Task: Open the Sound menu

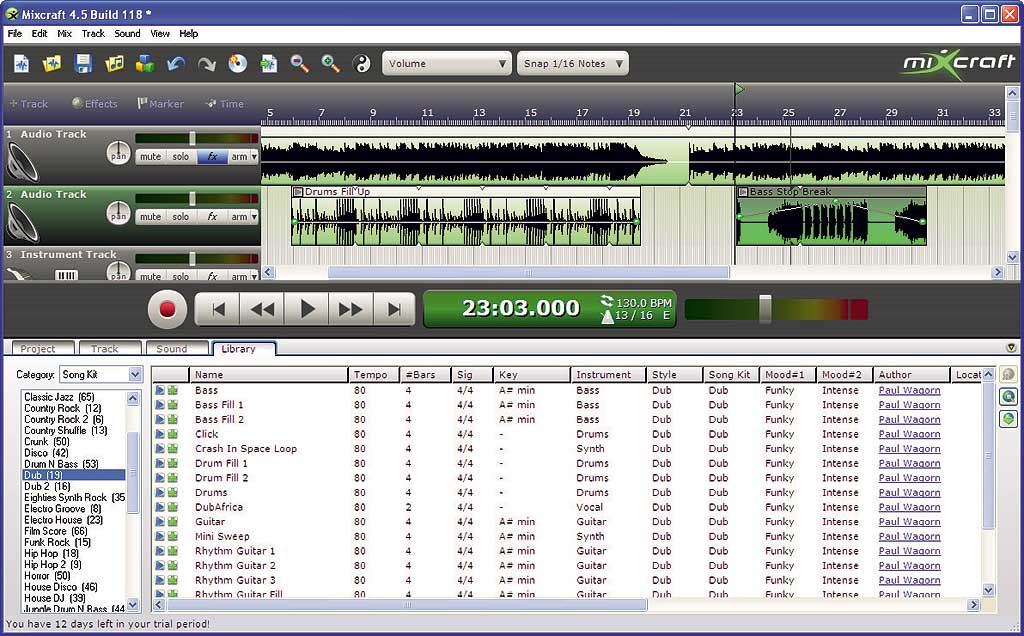Action: (127, 33)
